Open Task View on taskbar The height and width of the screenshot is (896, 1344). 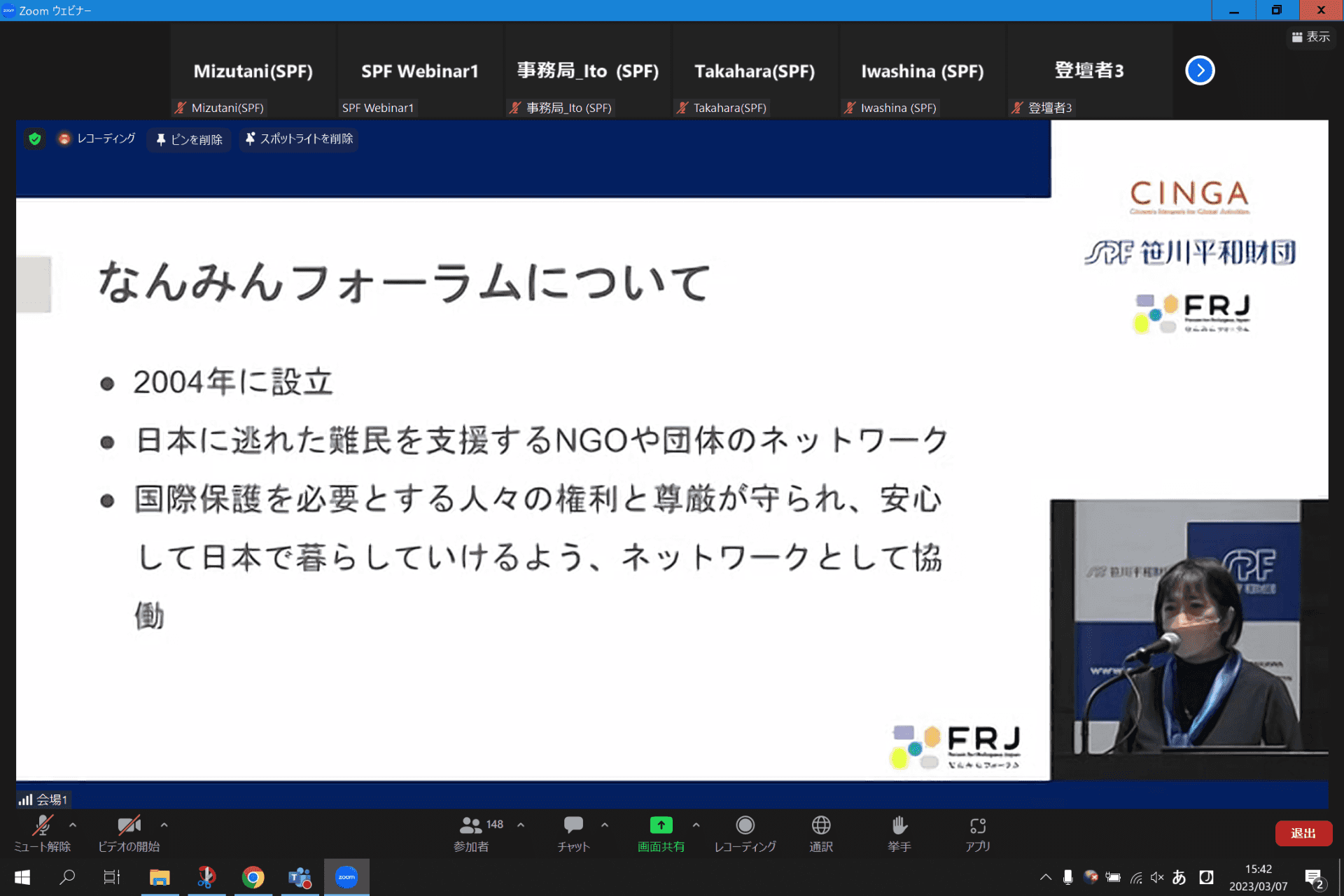point(112,877)
